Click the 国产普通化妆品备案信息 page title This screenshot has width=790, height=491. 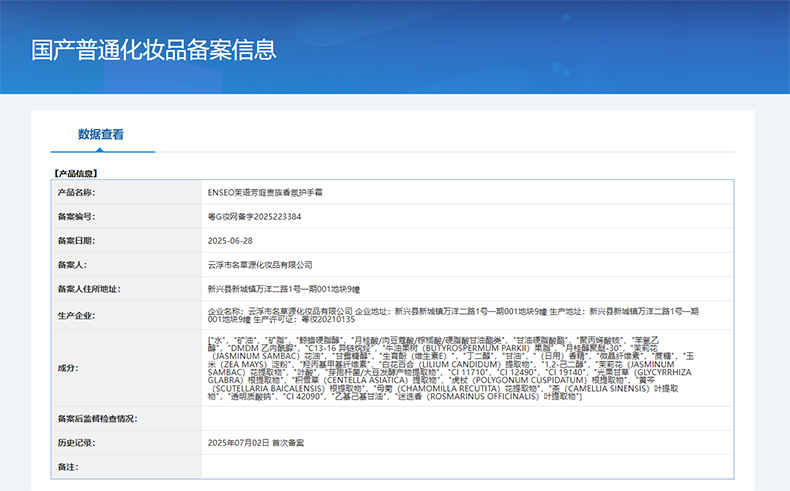point(154,50)
